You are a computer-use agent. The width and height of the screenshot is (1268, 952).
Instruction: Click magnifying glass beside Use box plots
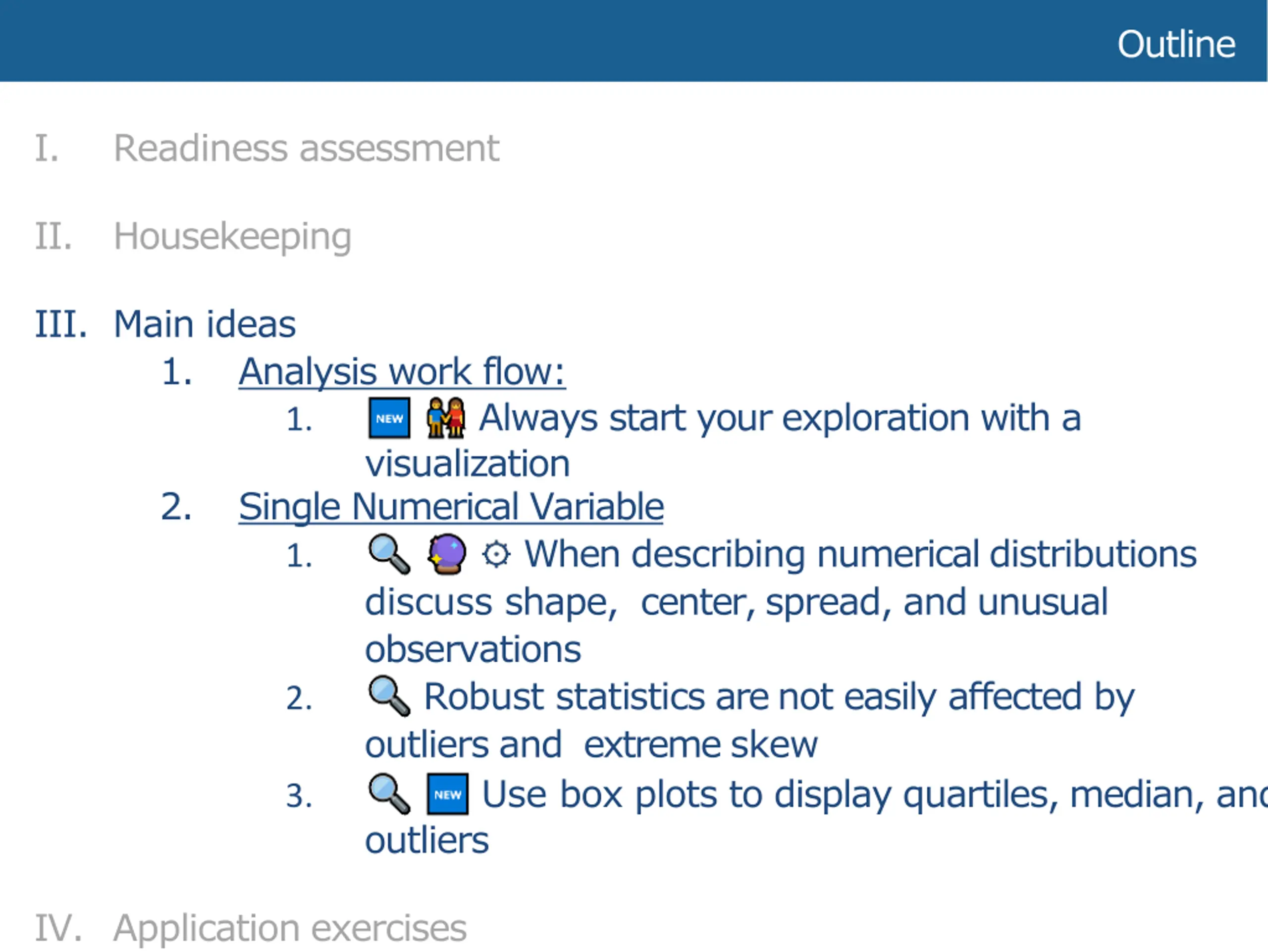point(389,794)
